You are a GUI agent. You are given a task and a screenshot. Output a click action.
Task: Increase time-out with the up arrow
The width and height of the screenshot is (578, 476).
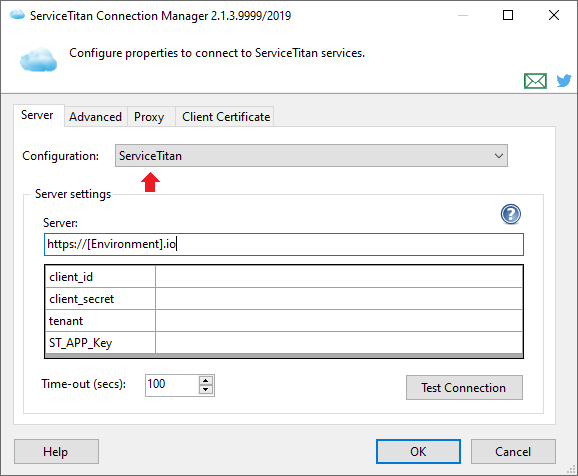[206, 381]
